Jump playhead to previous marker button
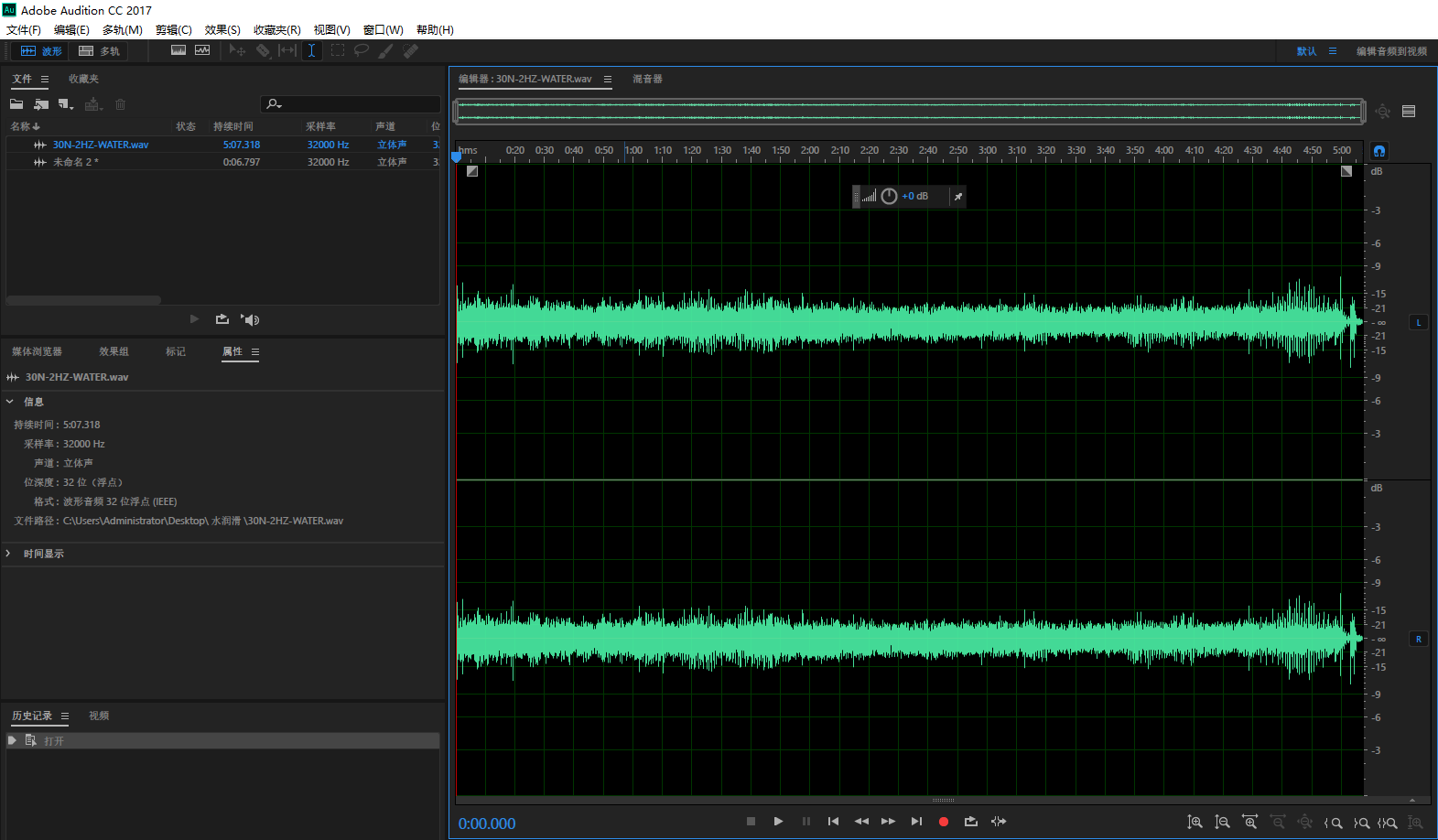This screenshot has height=840, width=1438. (x=833, y=822)
